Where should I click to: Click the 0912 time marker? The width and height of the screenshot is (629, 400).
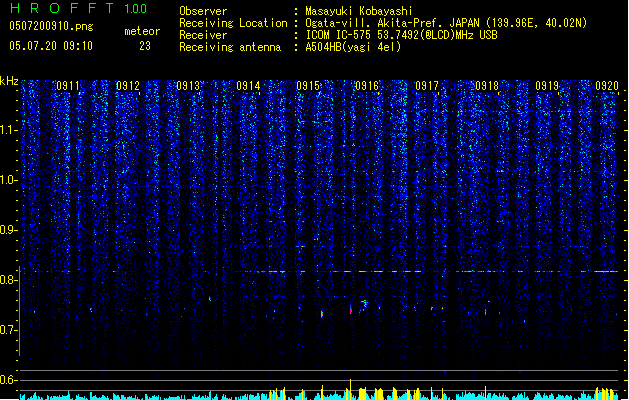128,86
